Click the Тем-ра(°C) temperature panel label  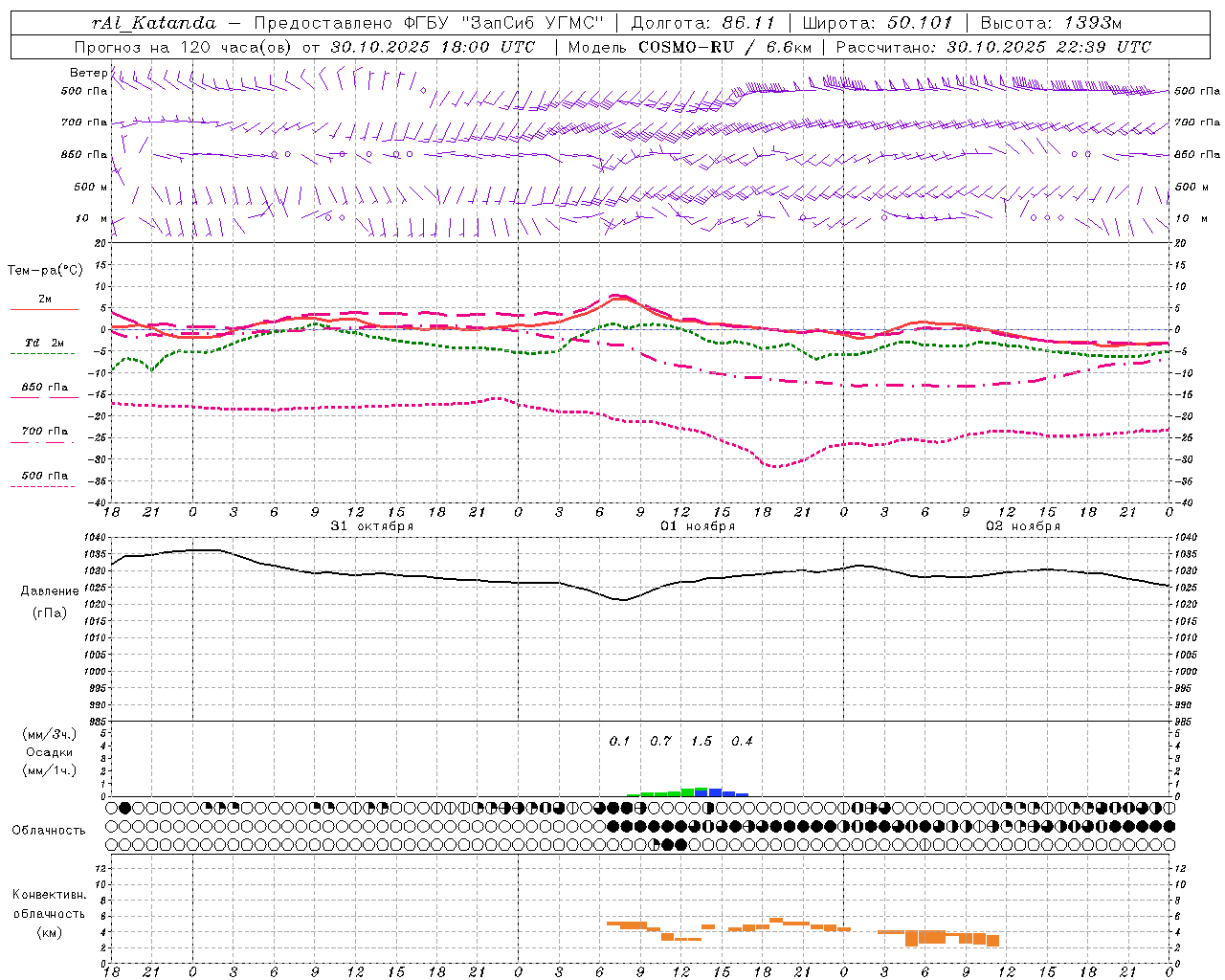45,271
